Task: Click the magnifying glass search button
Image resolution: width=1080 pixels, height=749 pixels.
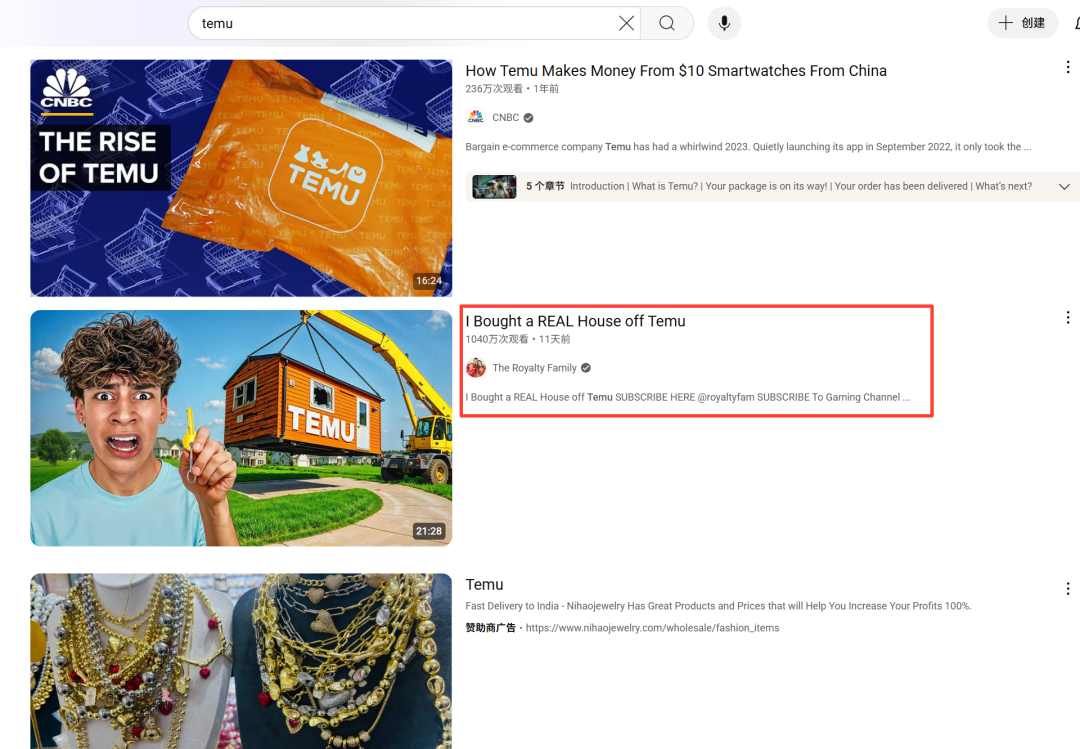Action: (x=667, y=23)
